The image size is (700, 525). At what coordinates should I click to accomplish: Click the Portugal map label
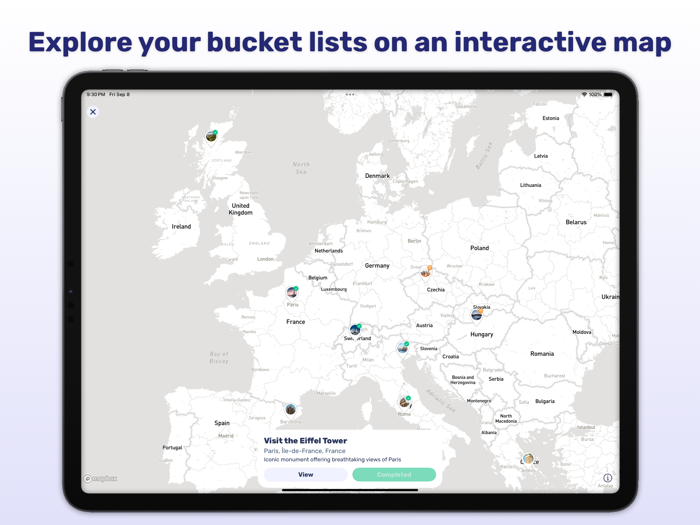tap(172, 447)
